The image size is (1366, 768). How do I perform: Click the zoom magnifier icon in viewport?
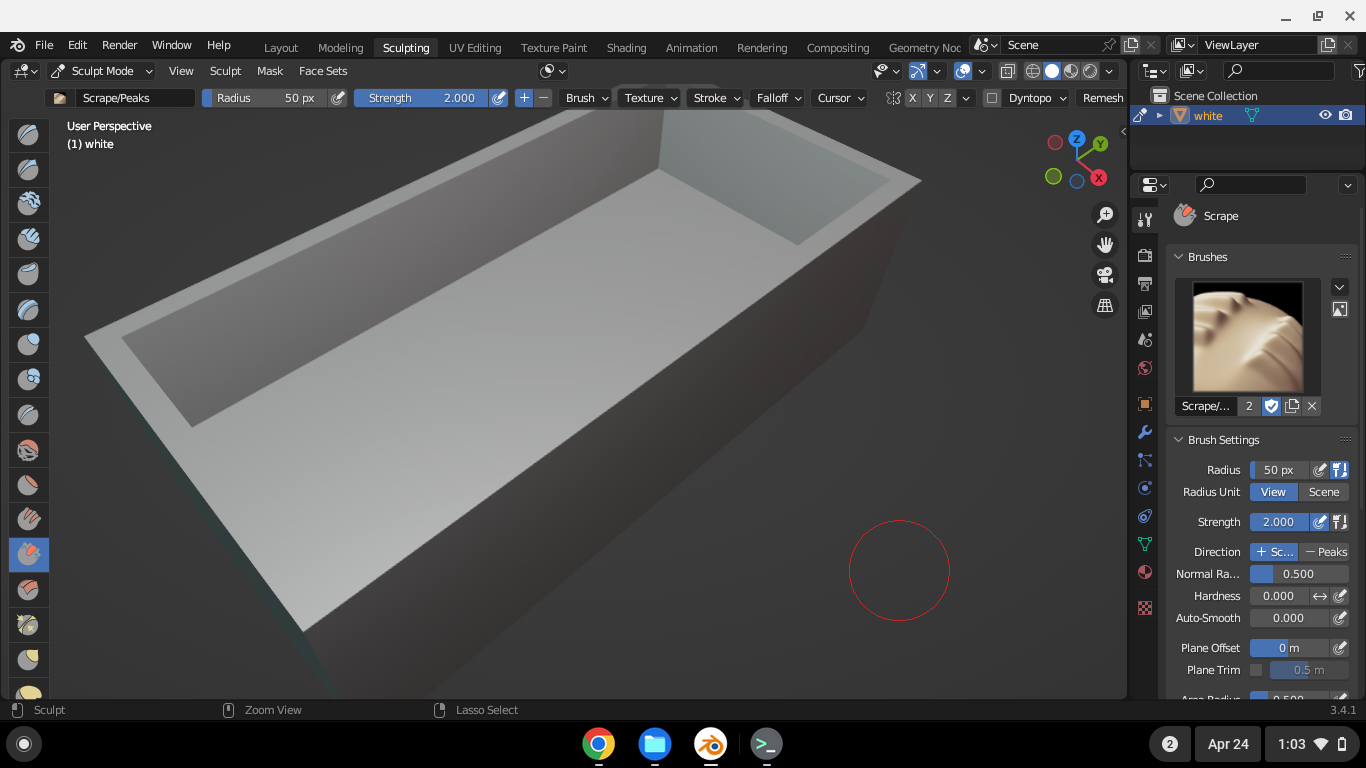(x=1105, y=215)
